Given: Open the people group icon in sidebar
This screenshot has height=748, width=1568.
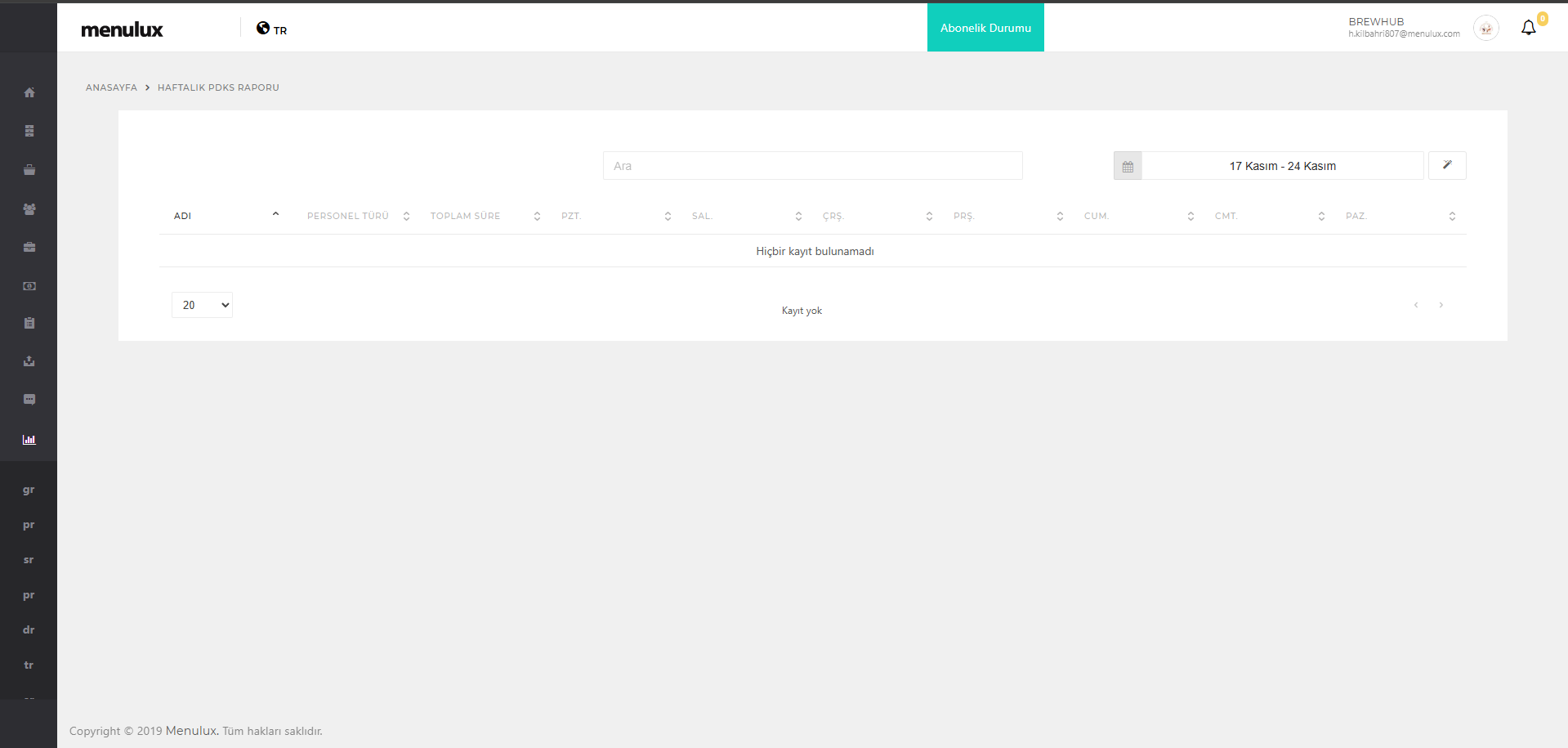Looking at the screenshot, I should 29,209.
